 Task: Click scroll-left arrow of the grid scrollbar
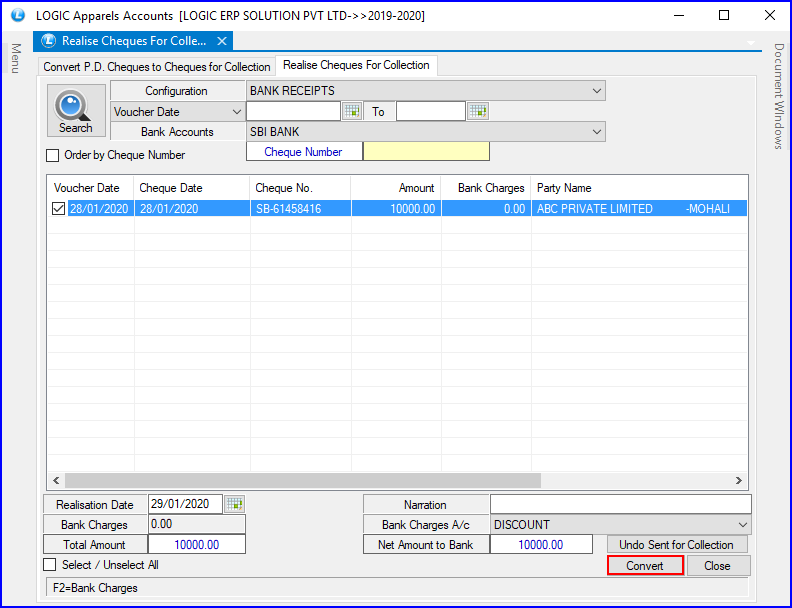pos(56,480)
